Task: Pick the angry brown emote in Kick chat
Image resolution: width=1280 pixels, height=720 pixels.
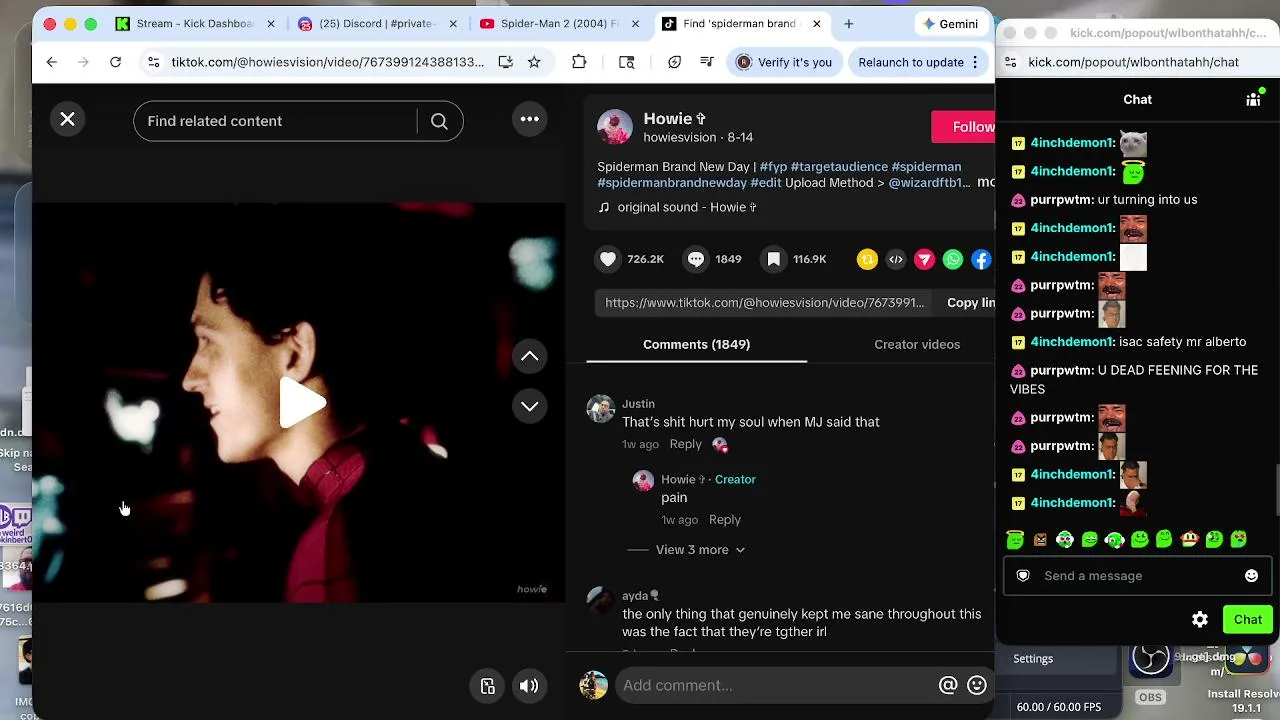Action: [x=1040, y=540]
